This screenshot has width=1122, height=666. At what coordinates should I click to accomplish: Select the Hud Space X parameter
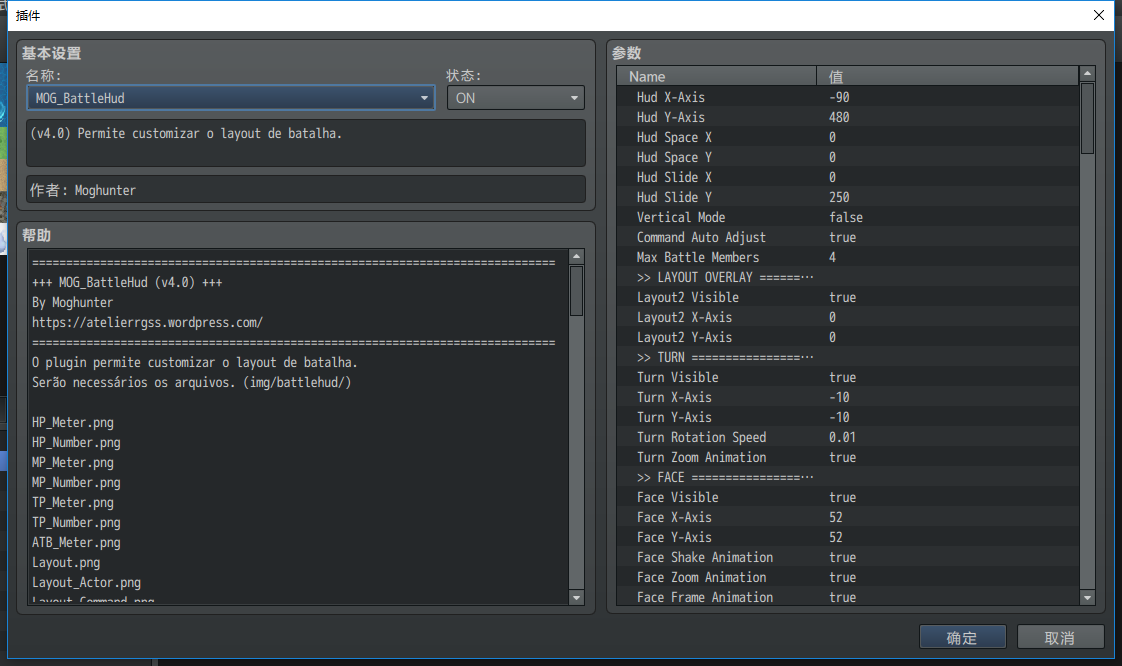[848, 137]
